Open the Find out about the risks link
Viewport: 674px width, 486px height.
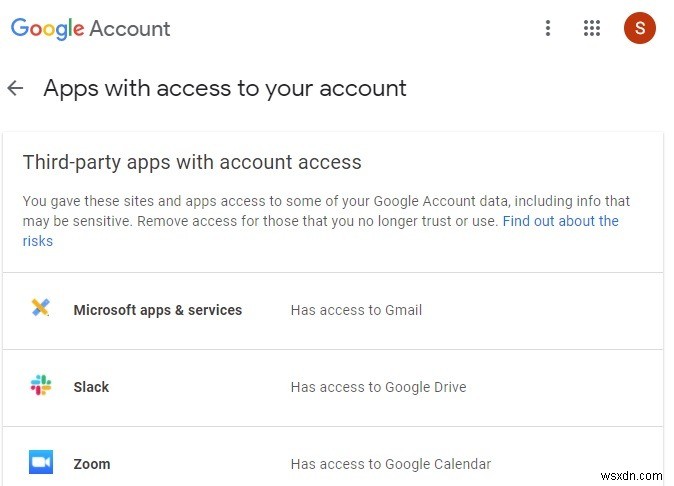pyautogui.click(x=560, y=221)
